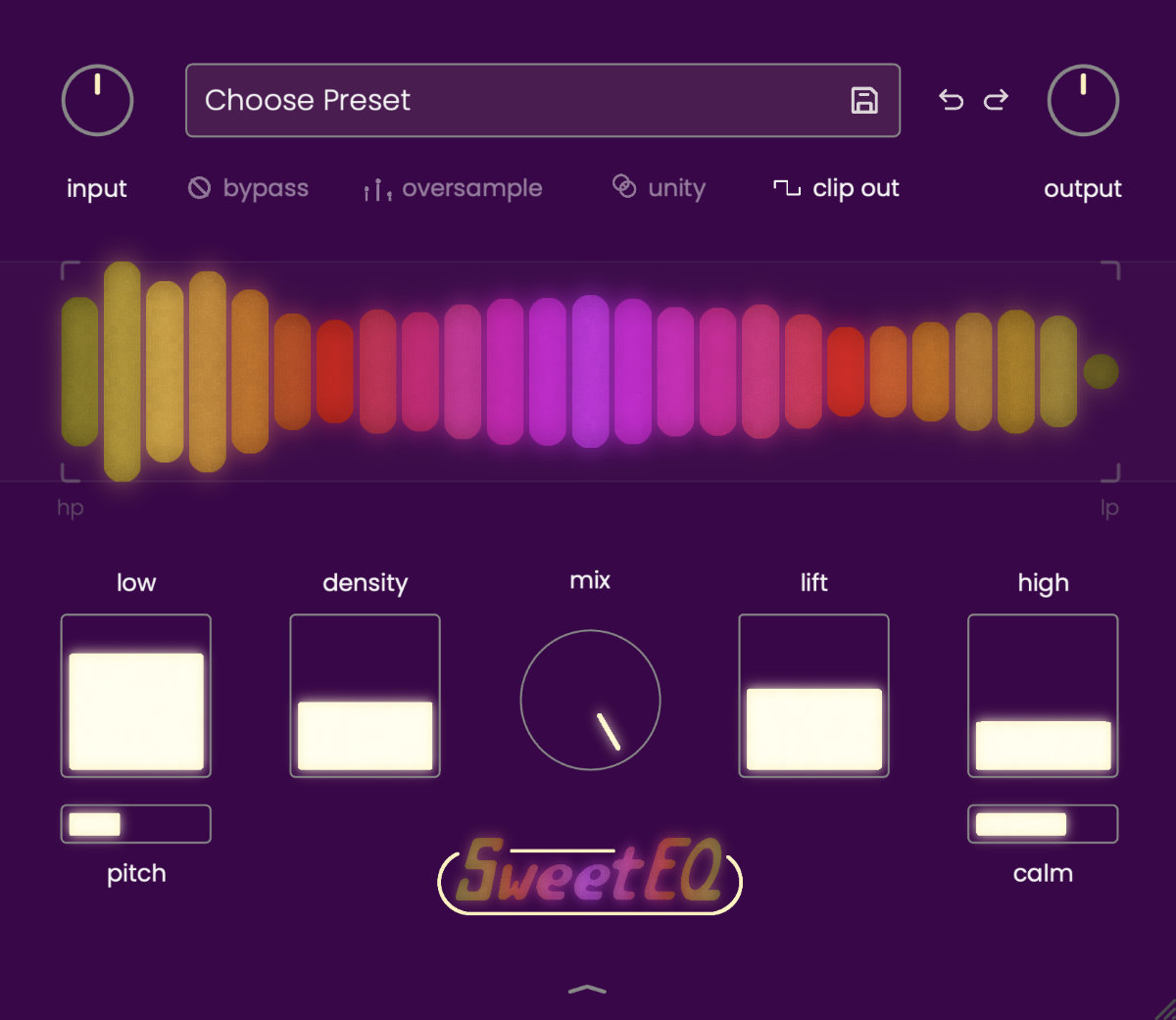Disable the clip out option
This screenshot has width=1176, height=1020.
[x=837, y=188]
